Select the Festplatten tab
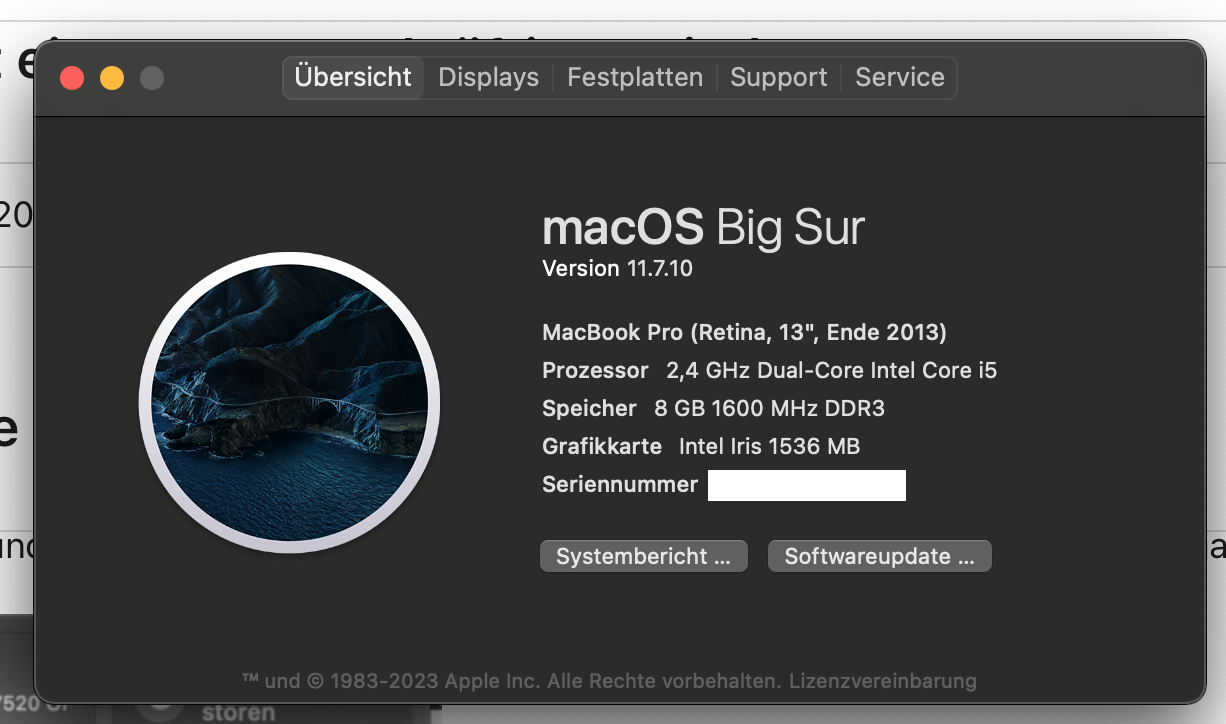 635,78
